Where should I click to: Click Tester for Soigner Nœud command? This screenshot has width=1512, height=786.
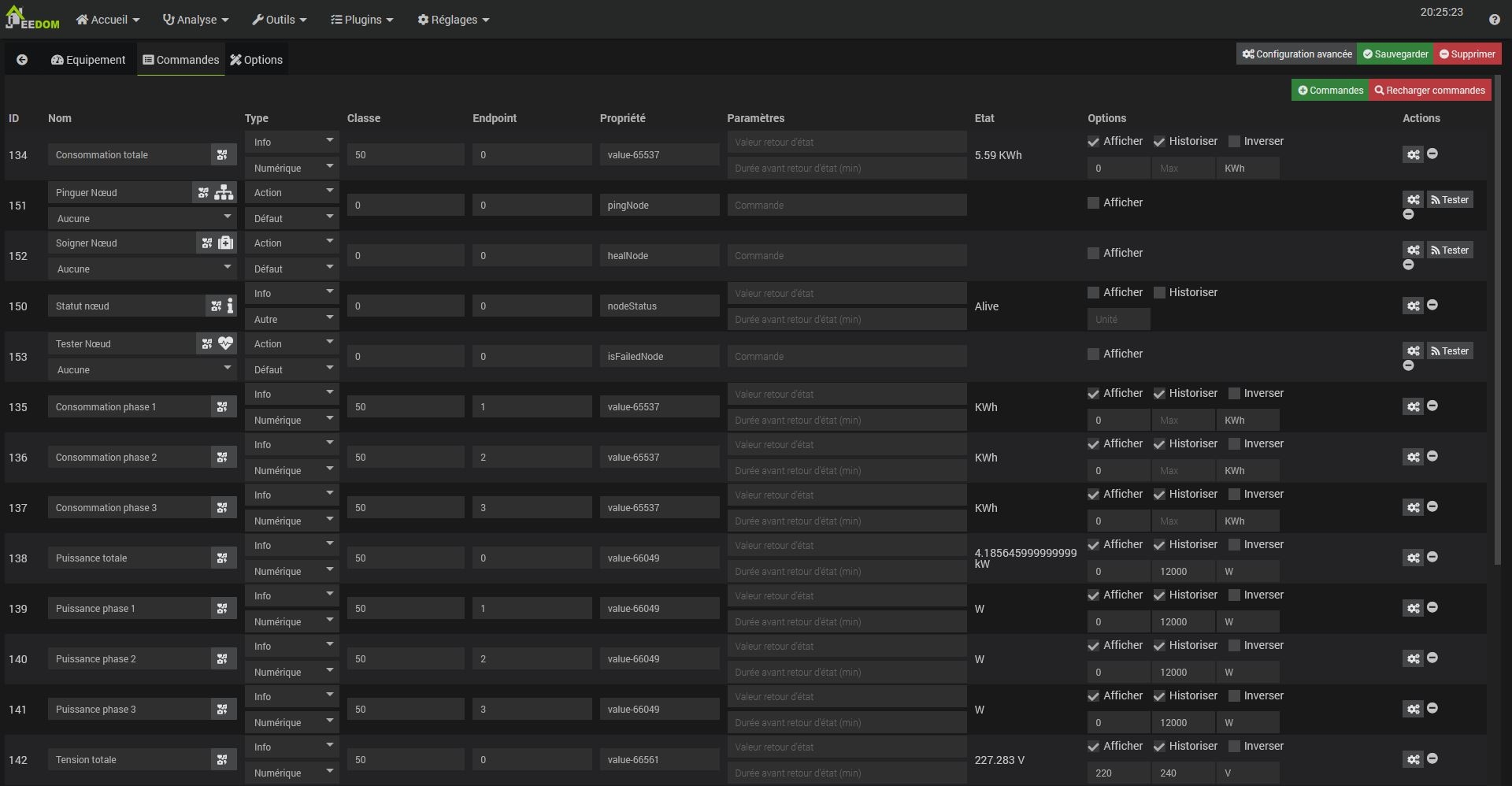pos(1450,250)
